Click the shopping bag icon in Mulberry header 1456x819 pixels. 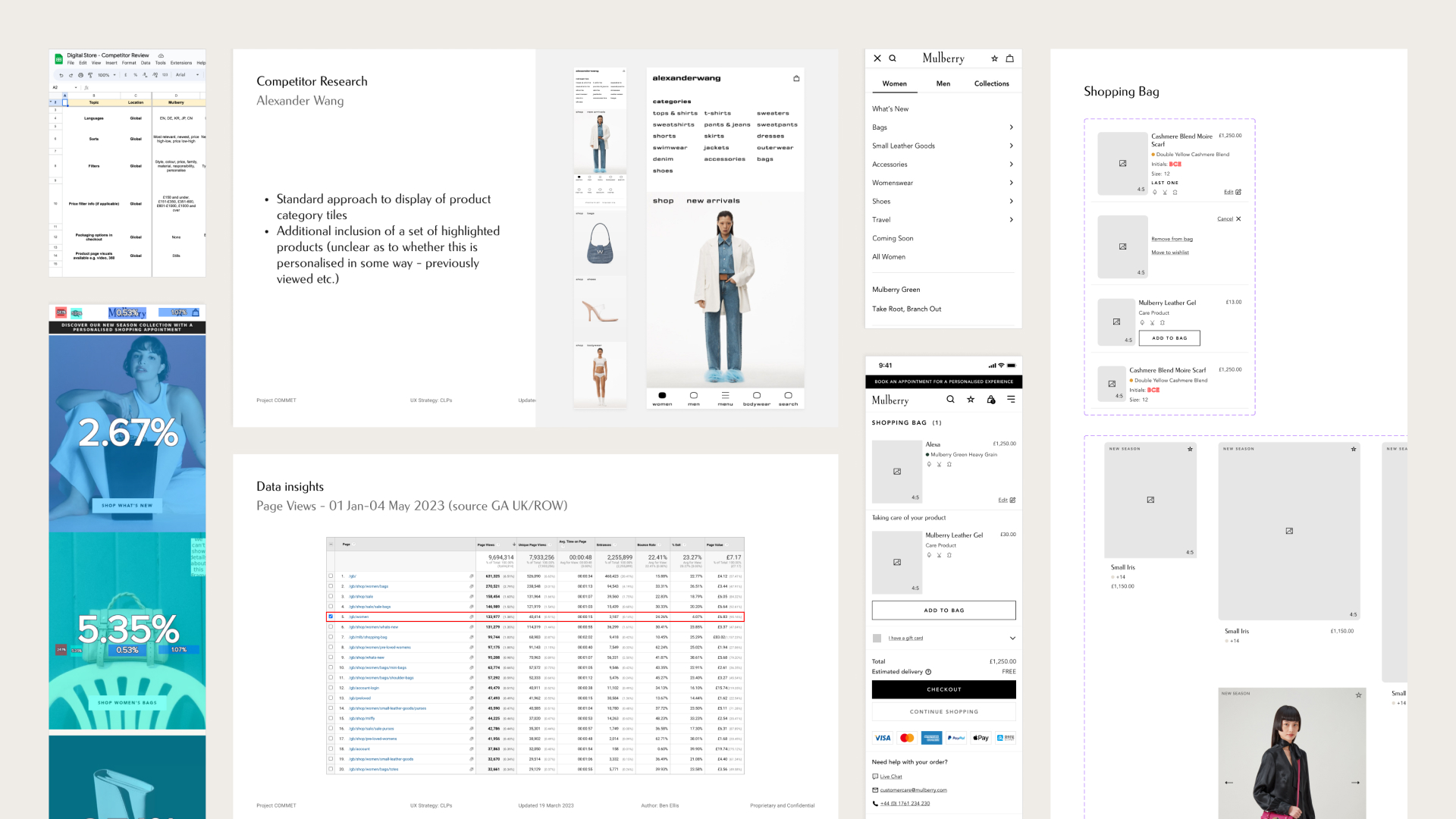click(1010, 59)
